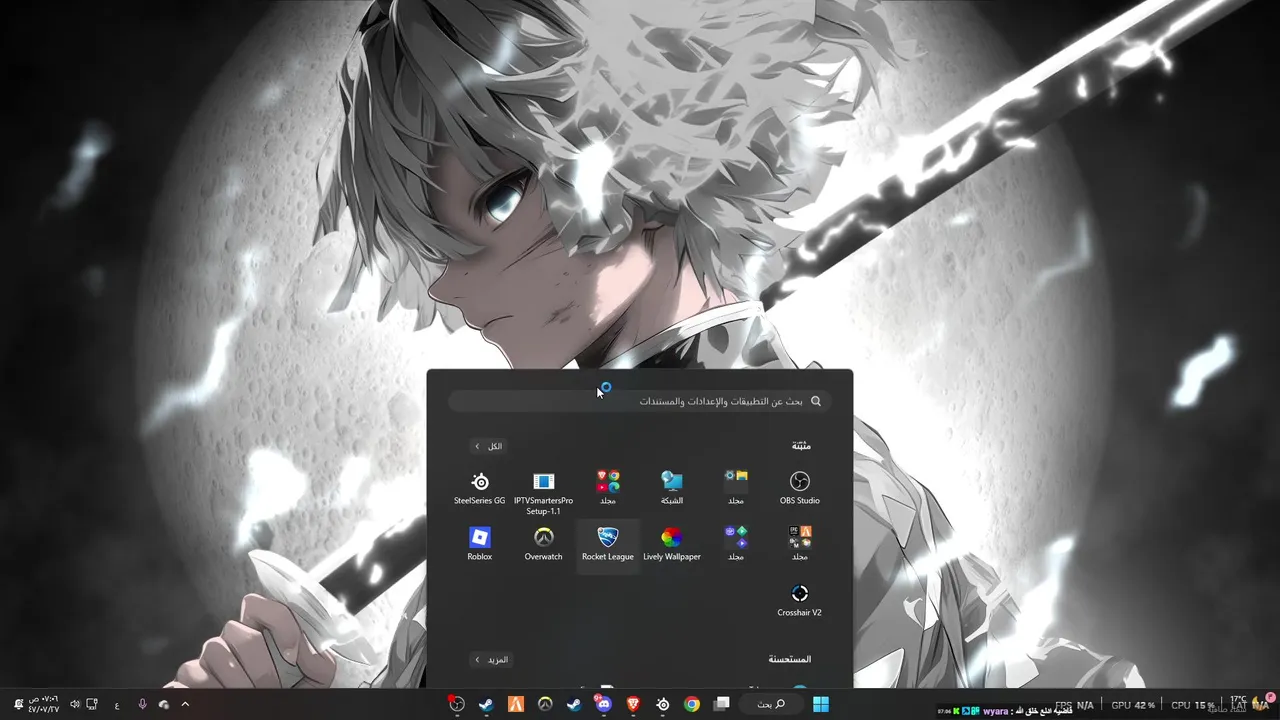Open OneDrive cloud tray icon
This screenshot has height=720, width=1280.
[164, 705]
